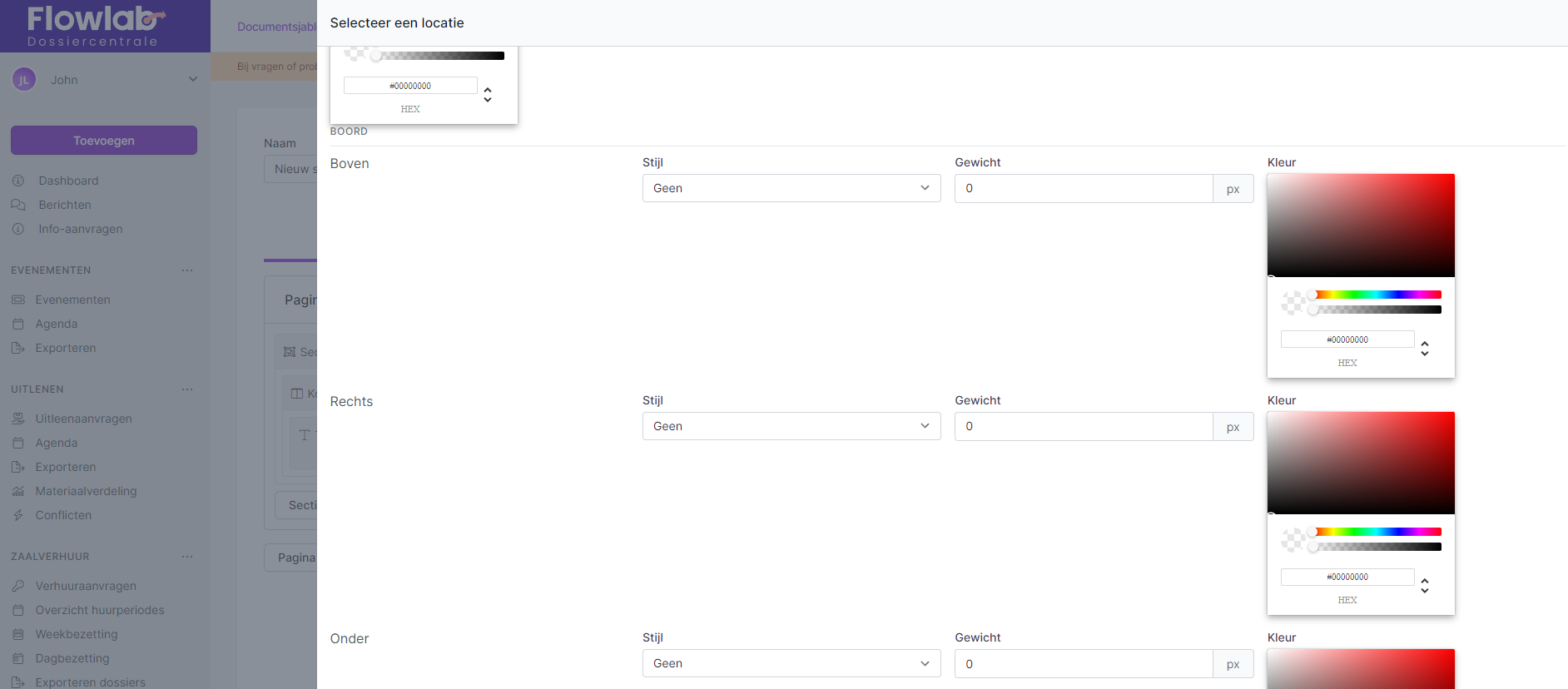Viewport: 1568px width, 689px height.
Task: Click the Berichten chat icon
Action: tap(18, 205)
